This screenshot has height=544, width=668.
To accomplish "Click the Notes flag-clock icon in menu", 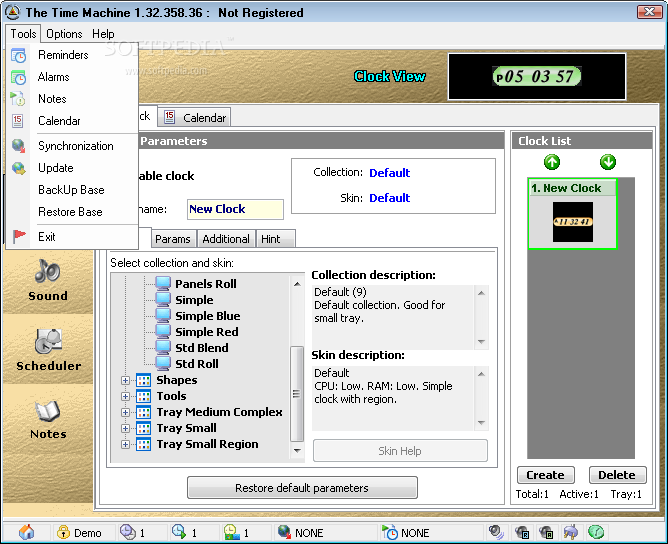I will tap(18, 99).
